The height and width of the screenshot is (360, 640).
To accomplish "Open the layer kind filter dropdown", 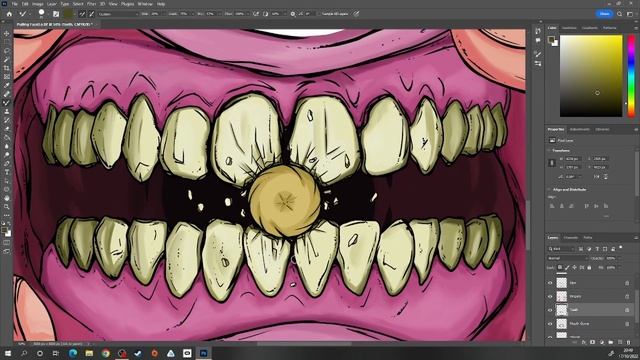I will click(562, 249).
